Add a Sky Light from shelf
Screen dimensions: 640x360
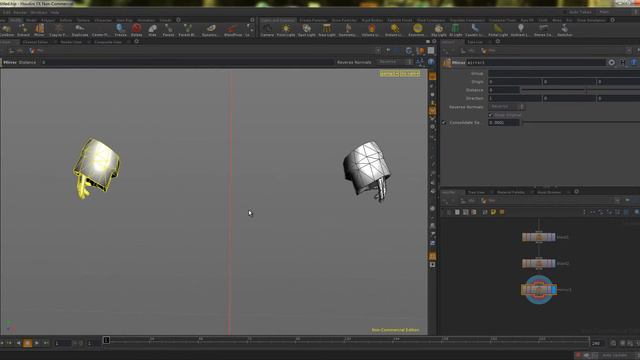[x=439, y=30]
